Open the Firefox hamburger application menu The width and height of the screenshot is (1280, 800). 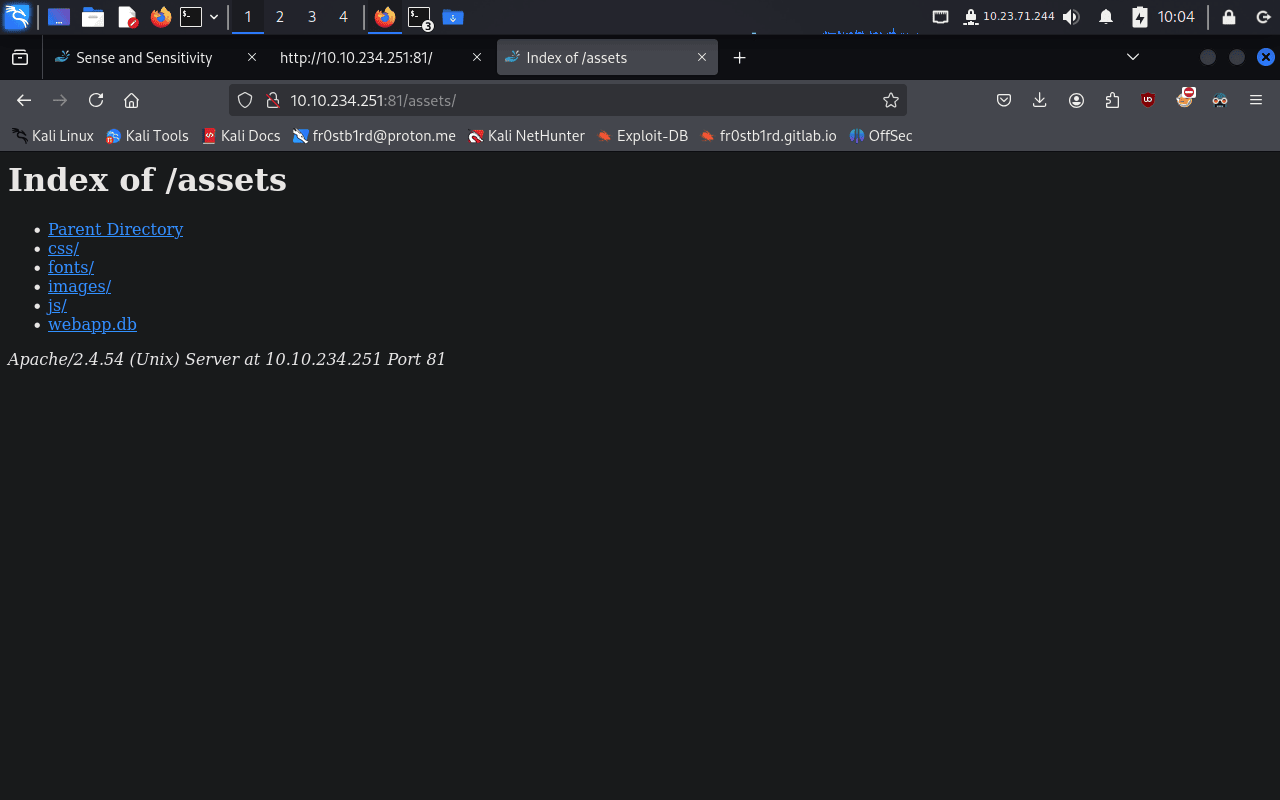[1256, 100]
